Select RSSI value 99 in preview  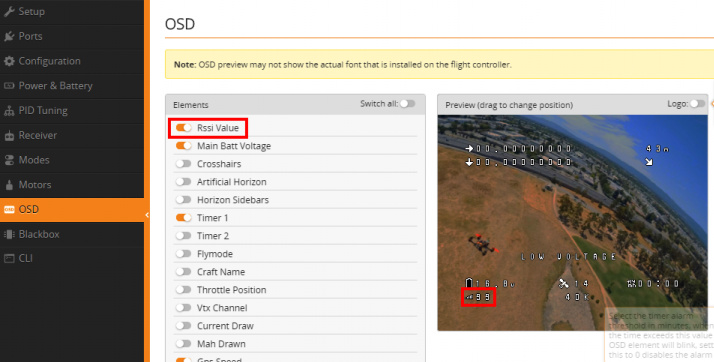(478, 297)
